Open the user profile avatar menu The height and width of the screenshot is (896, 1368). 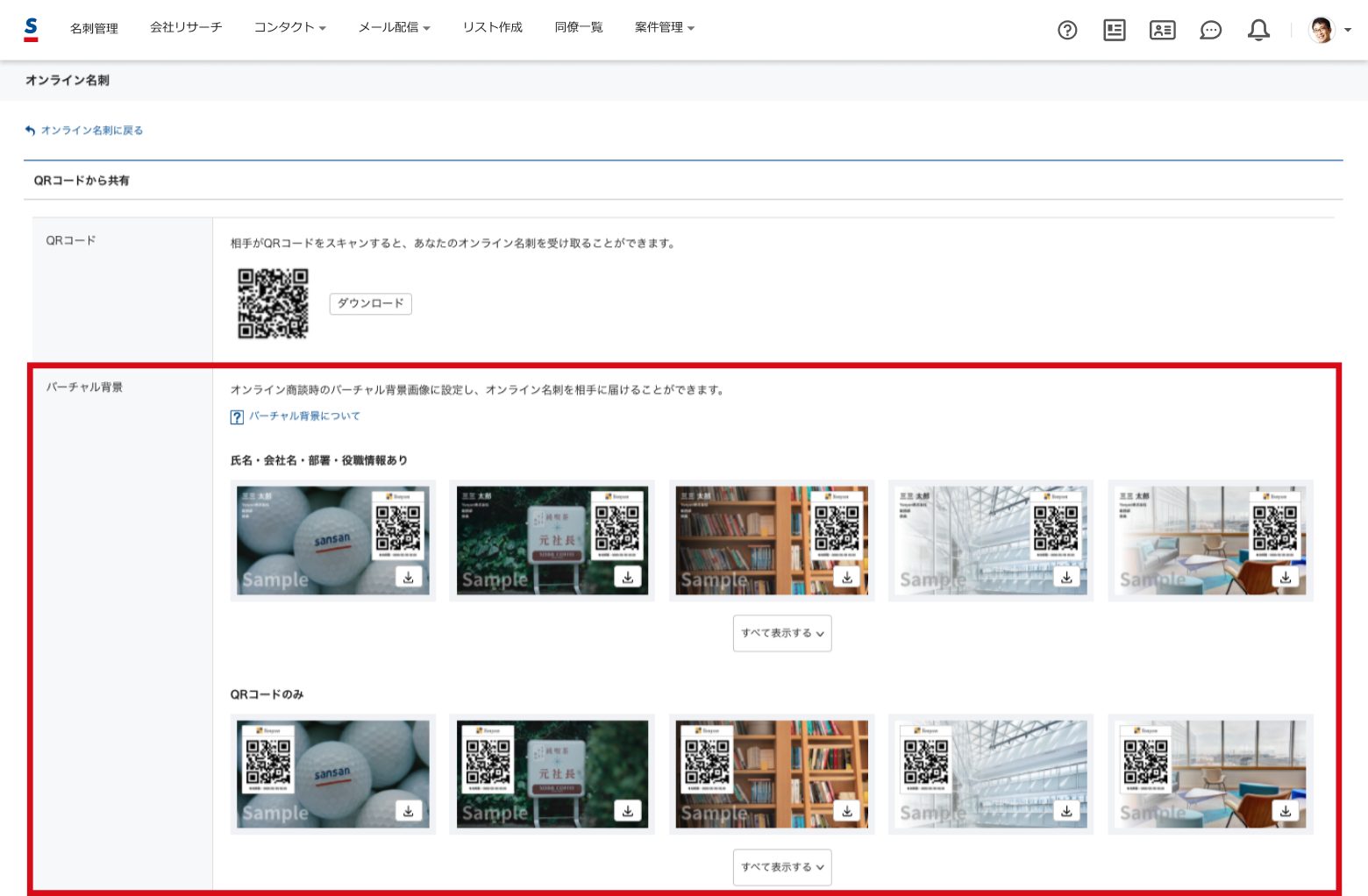click(x=1329, y=30)
